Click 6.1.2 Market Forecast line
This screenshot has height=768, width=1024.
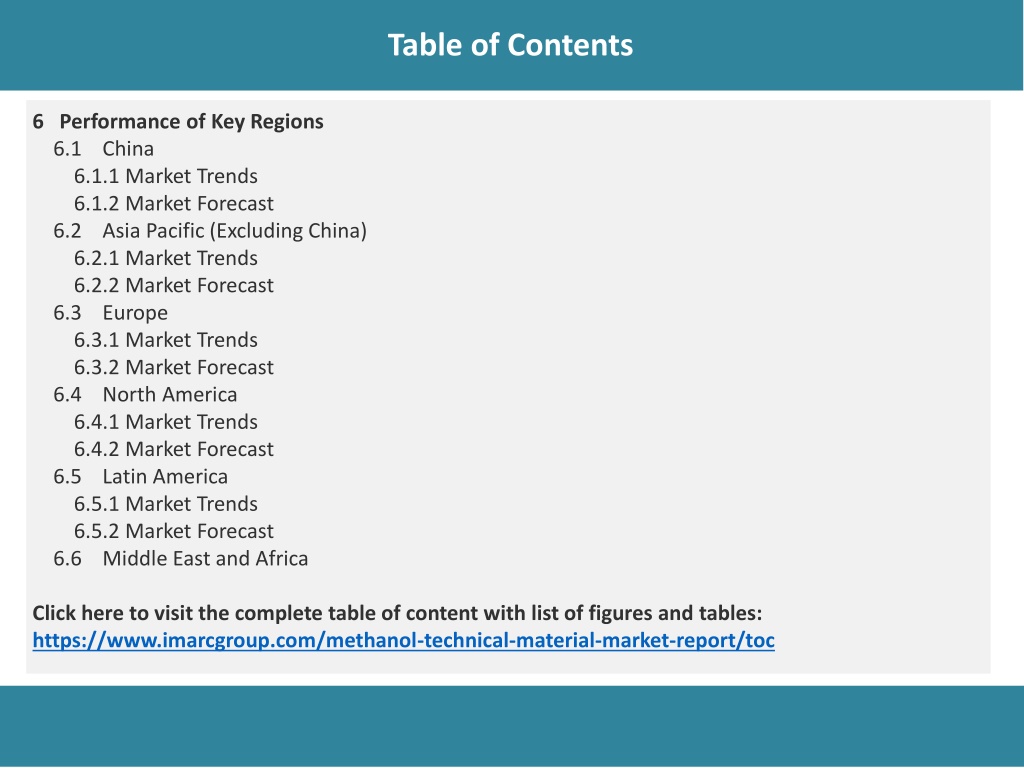(x=174, y=204)
